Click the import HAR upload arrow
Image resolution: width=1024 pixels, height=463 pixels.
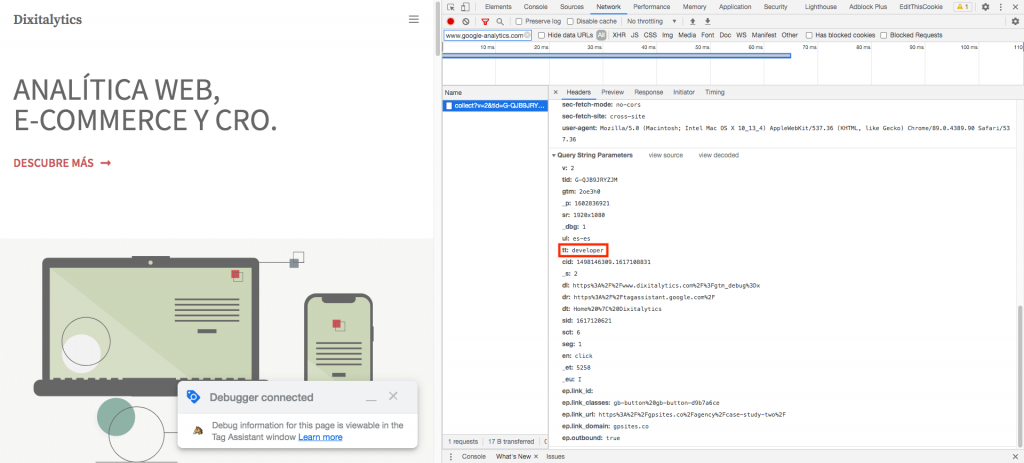(693, 21)
